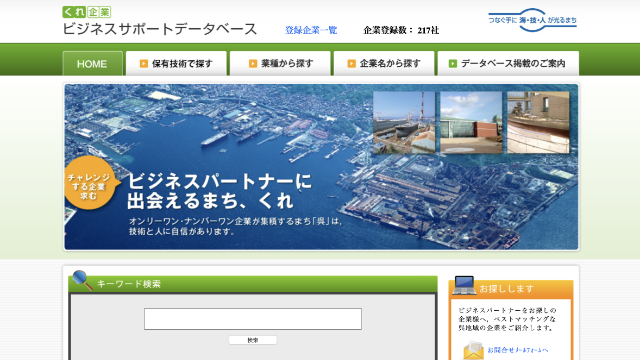Click the お問合せメールフォームへ link
This screenshot has height=360, width=640.
(x=518, y=350)
